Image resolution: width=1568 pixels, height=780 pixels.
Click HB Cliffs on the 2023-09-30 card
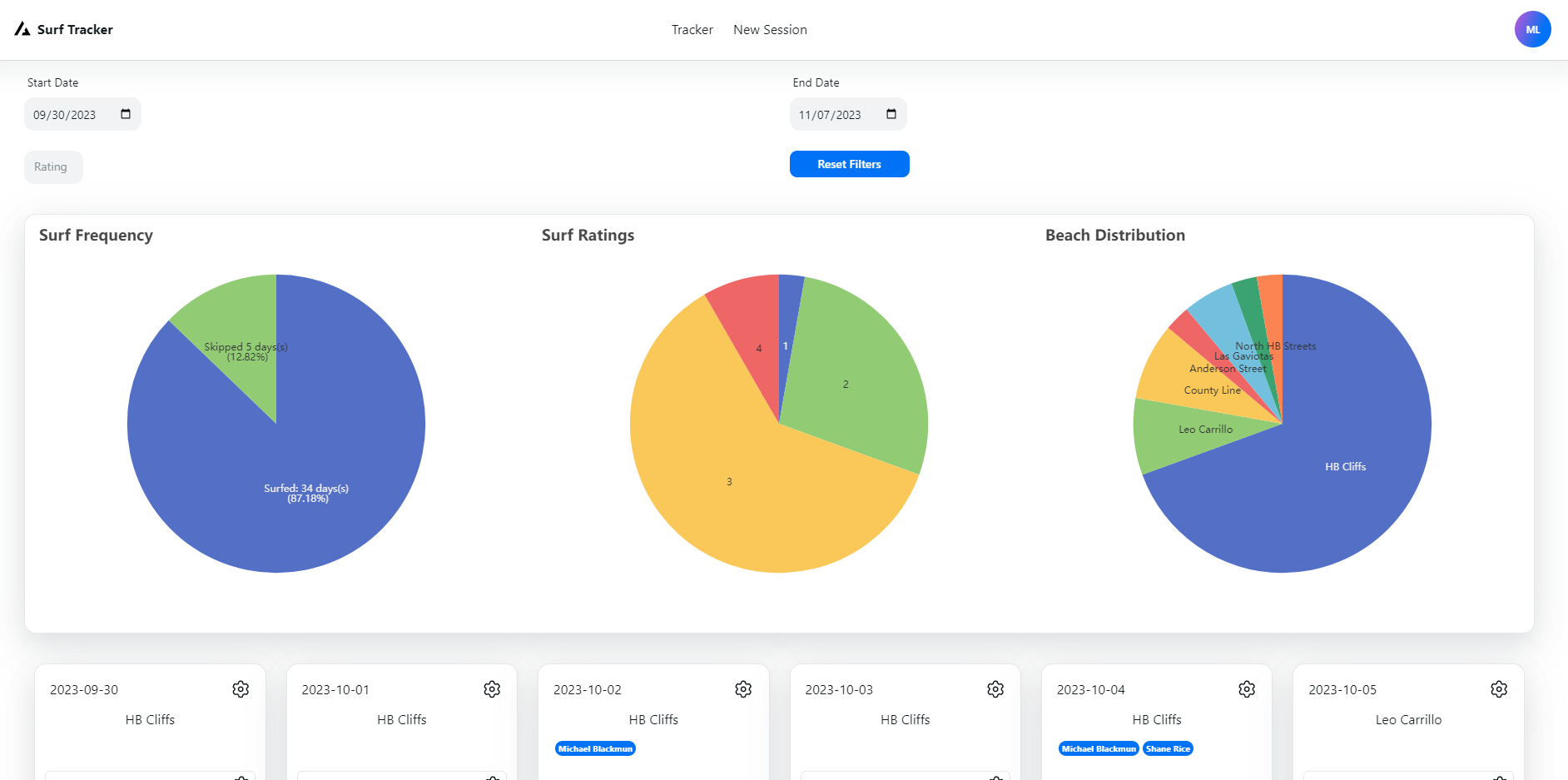pos(150,719)
